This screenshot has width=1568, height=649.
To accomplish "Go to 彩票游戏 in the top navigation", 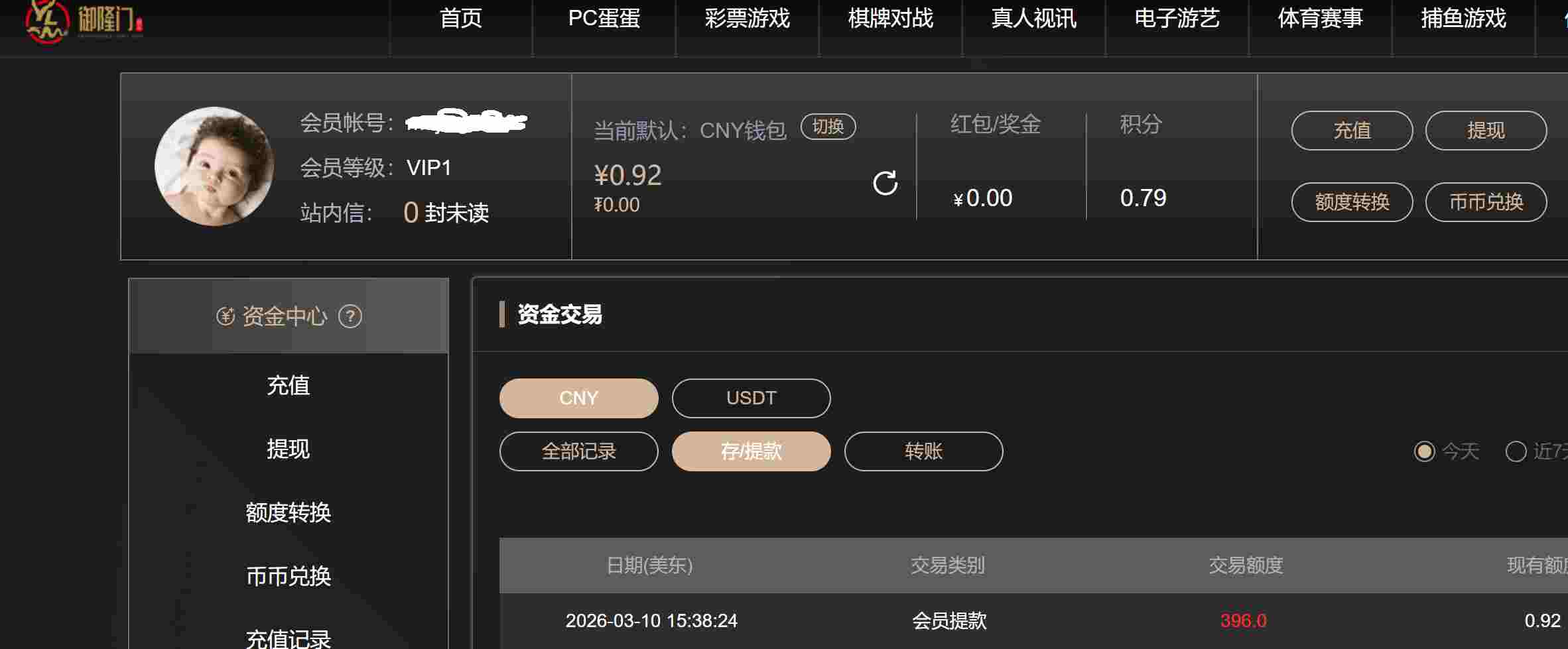I will tap(748, 19).
